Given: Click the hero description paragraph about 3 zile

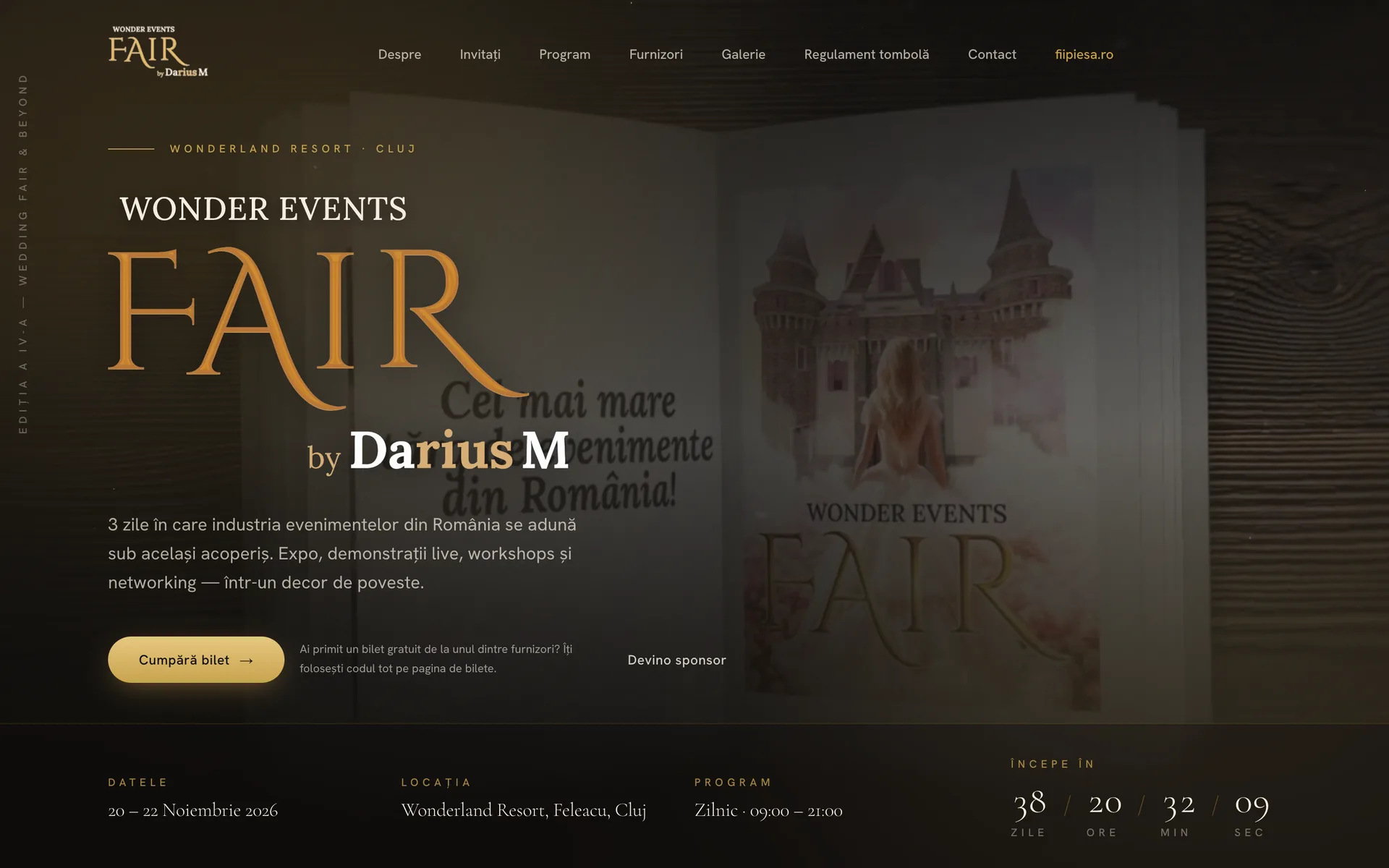Looking at the screenshot, I should pyautogui.click(x=342, y=553).
